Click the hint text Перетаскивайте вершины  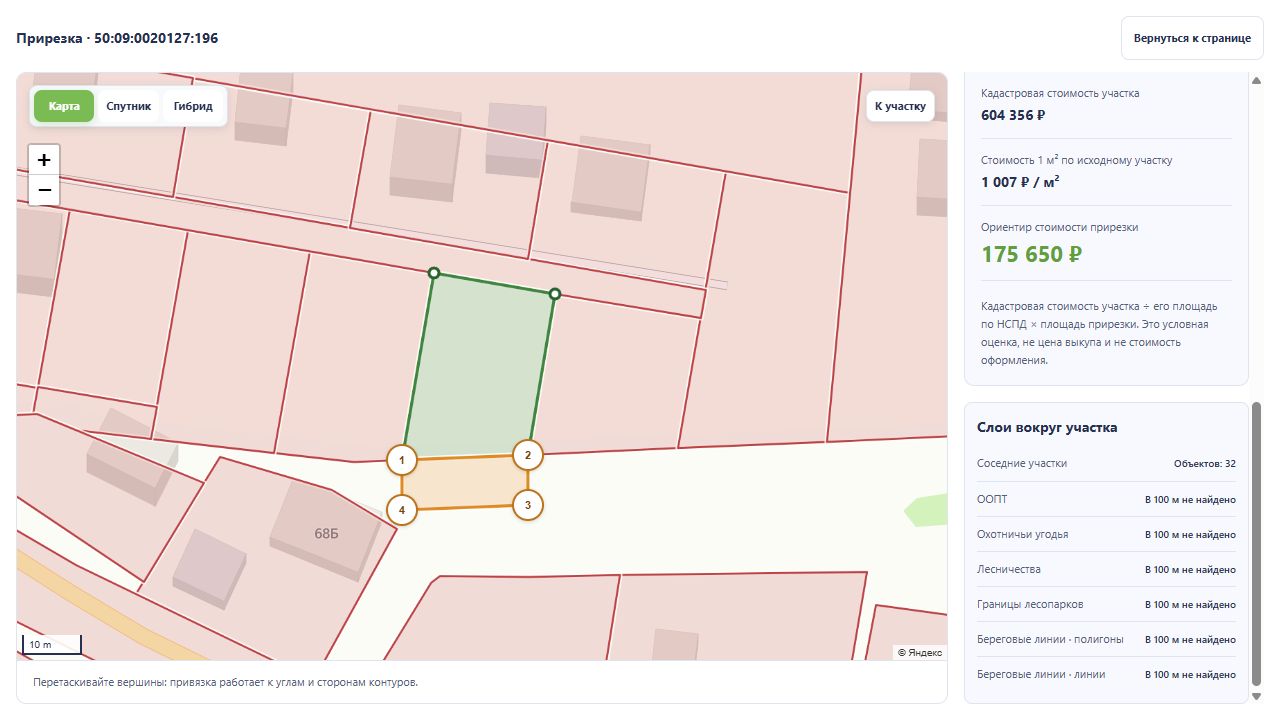pos(225,682)
